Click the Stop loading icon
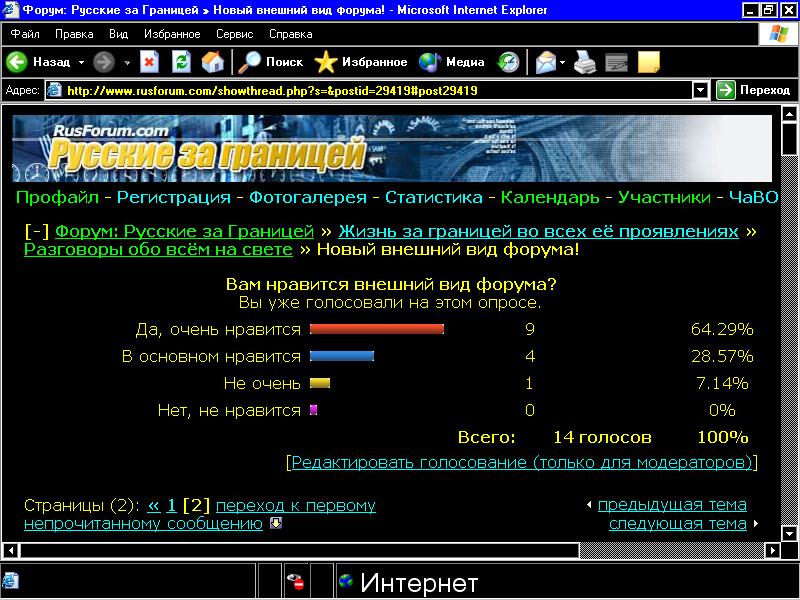 point(149,62)
